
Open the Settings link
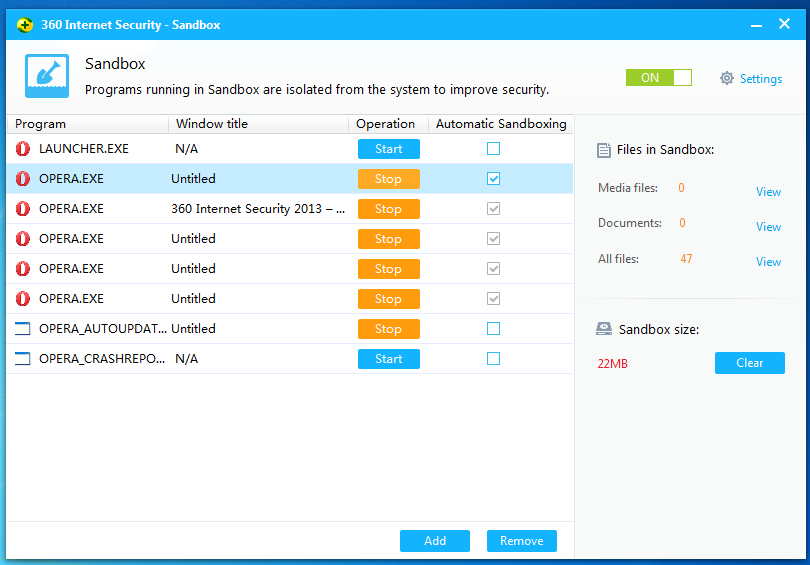pos(761,79)
